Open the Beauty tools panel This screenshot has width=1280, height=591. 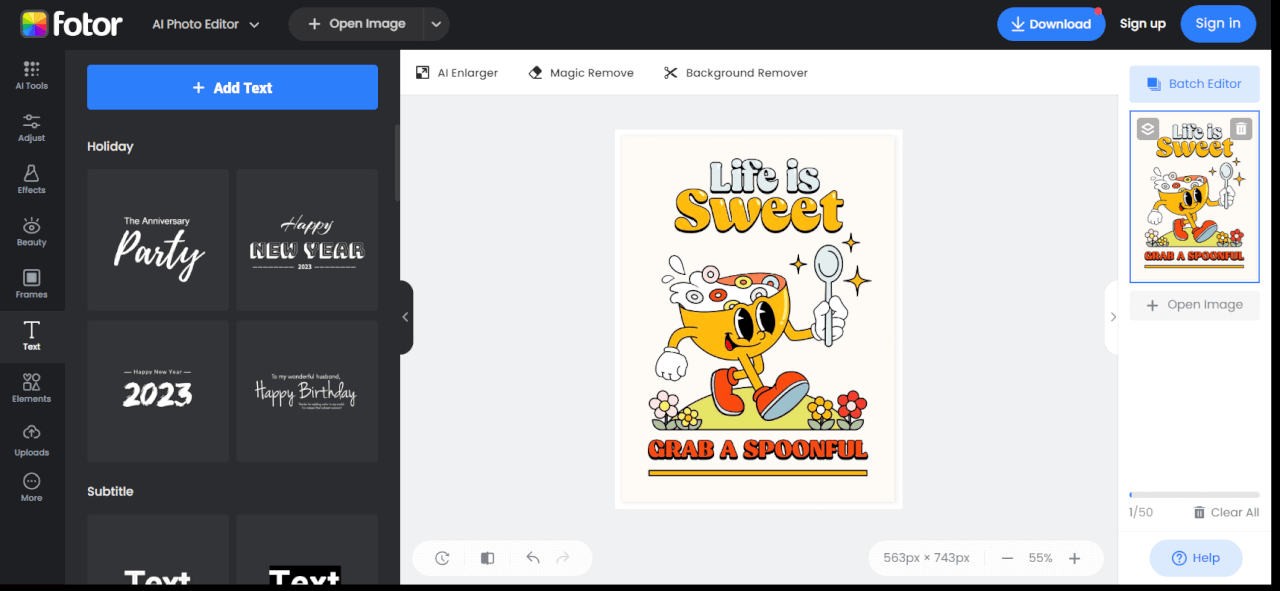(31, 231)
